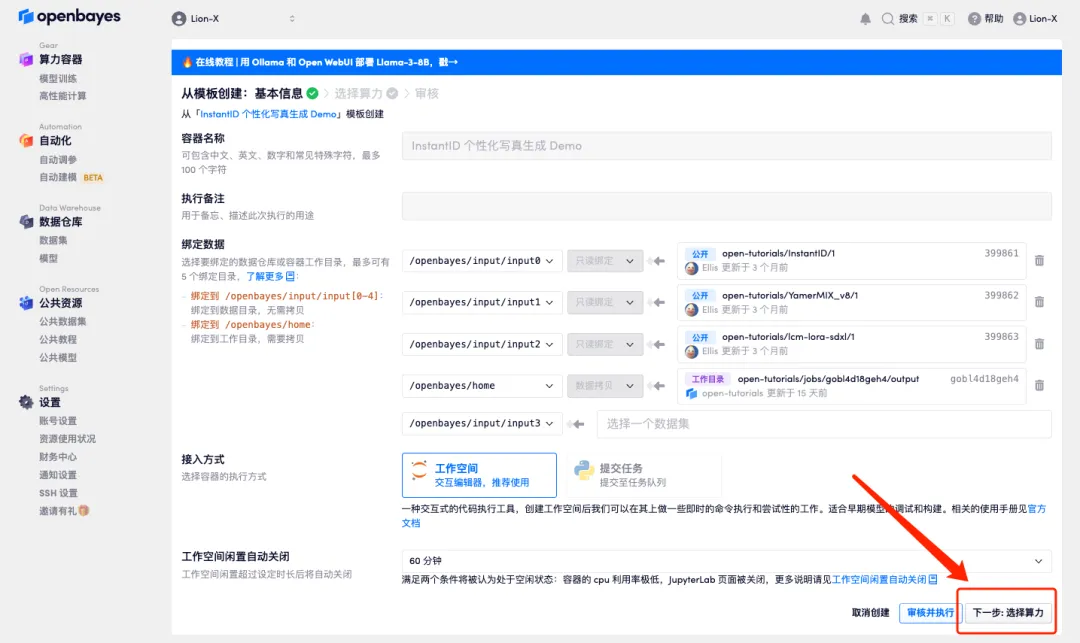Image resolution: width=1080 pixels, height=643 pixels.
Task: Click the search magnifier icon
Action: click(888, 19)
